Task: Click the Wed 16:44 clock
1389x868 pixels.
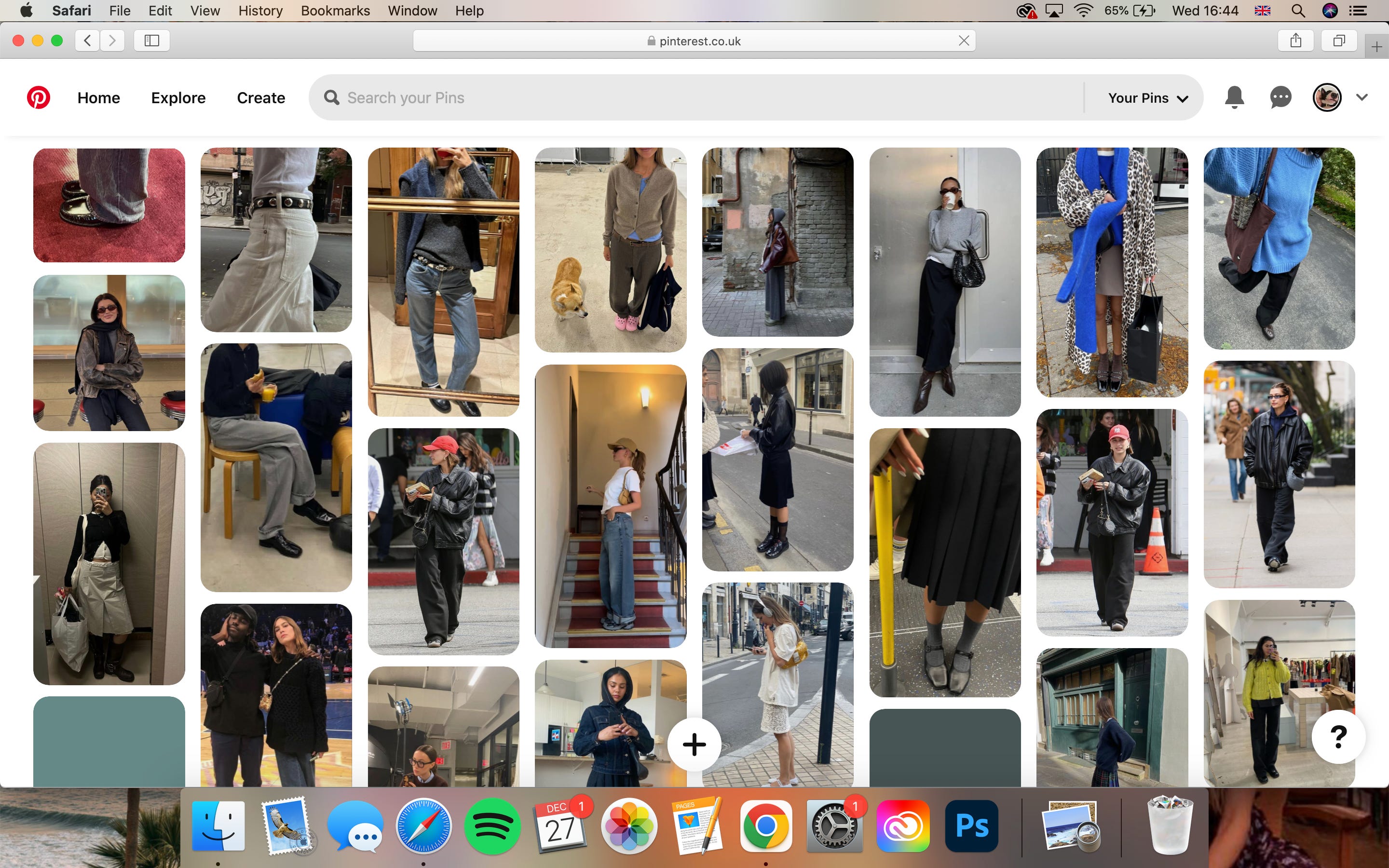Action: [x=1205, y=10]
